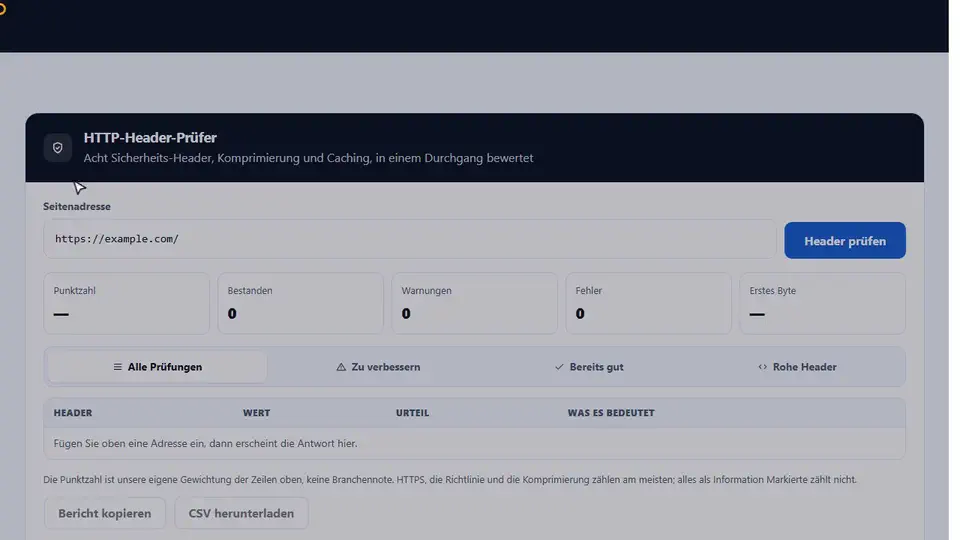Click the 'Acht Sicherheits-Header' subtitle text

(308, 158)
